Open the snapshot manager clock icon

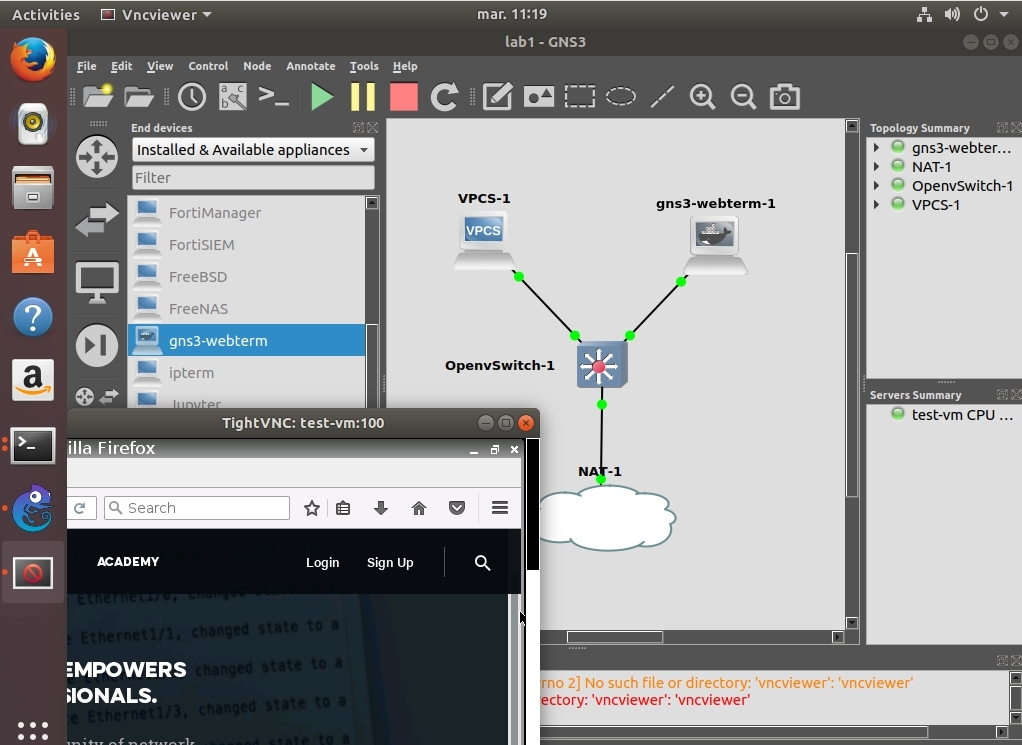coord(192,96)
